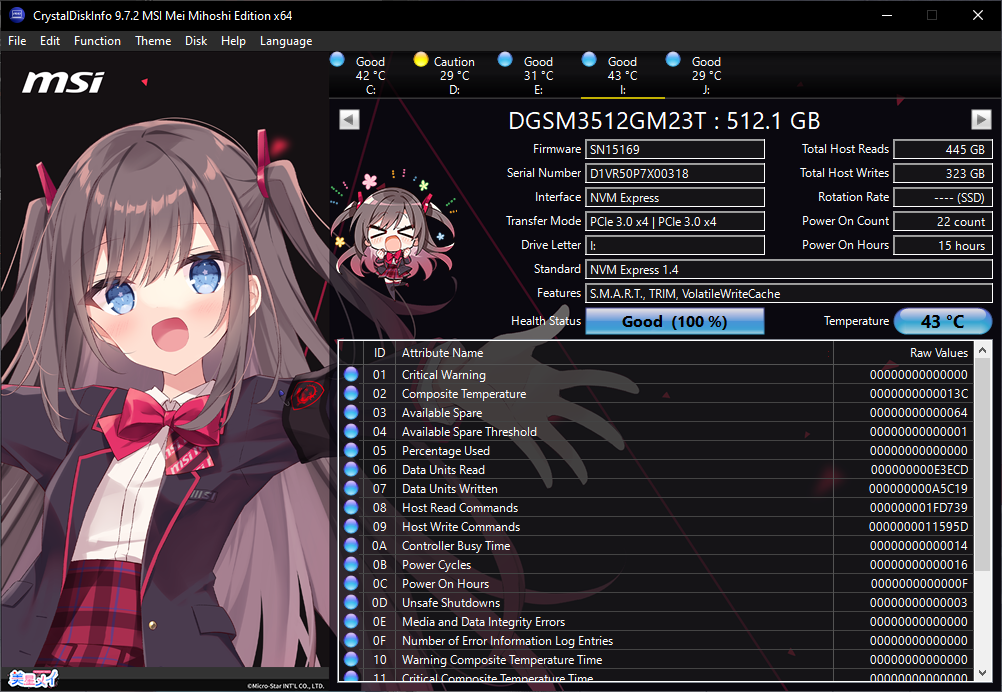The width and height of the screenshot is (1002, 692).
Task: Go to previous disk with left arrow
Action: coord(349,119)
